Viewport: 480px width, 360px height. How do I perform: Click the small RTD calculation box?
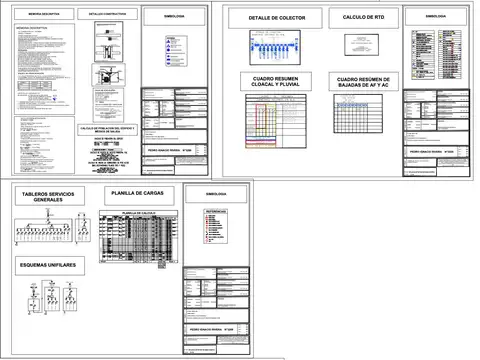361,45
